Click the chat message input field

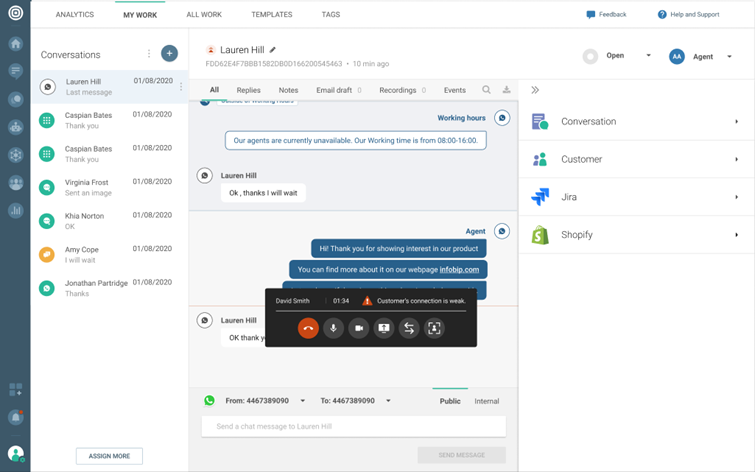tap(353, 427)
